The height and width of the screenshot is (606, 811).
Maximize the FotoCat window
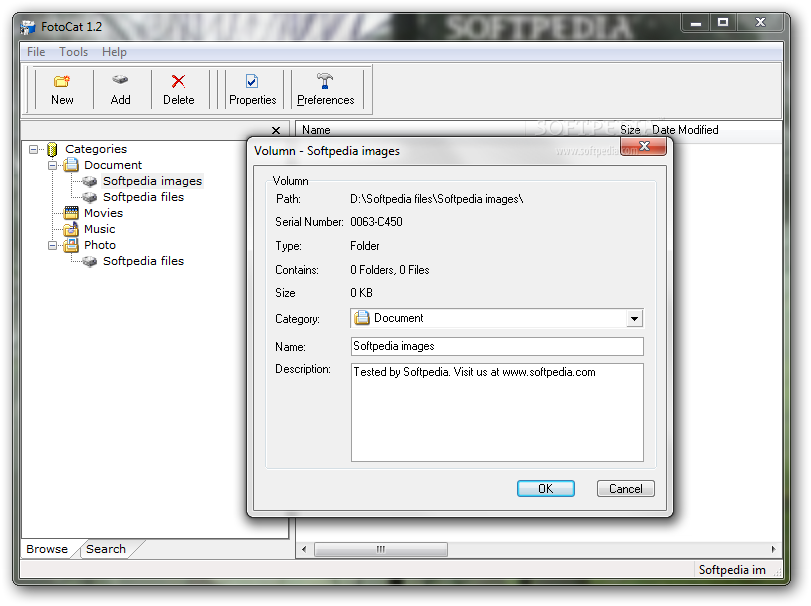click(x=723, y=22)
